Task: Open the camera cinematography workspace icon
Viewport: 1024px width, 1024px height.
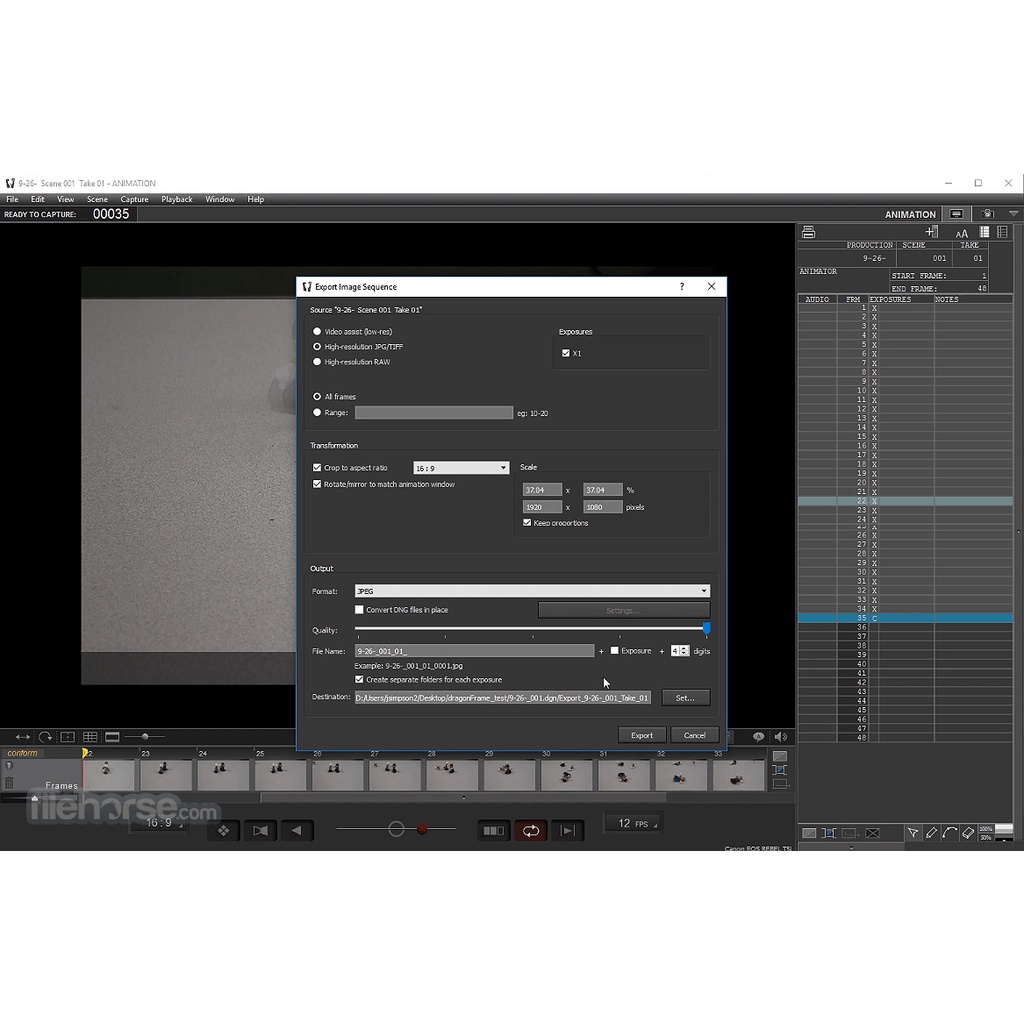Action: (988, 214)
